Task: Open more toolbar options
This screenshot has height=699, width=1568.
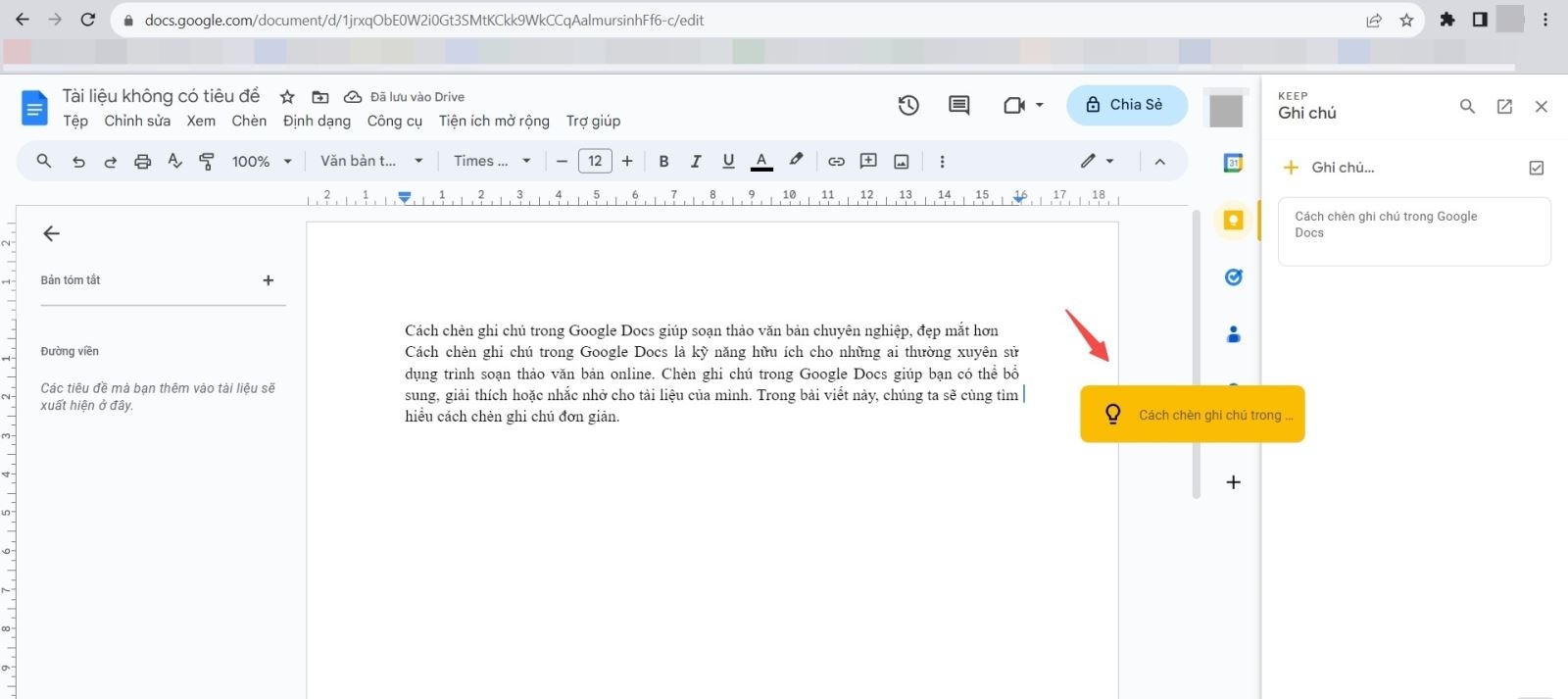Action: 942,162
